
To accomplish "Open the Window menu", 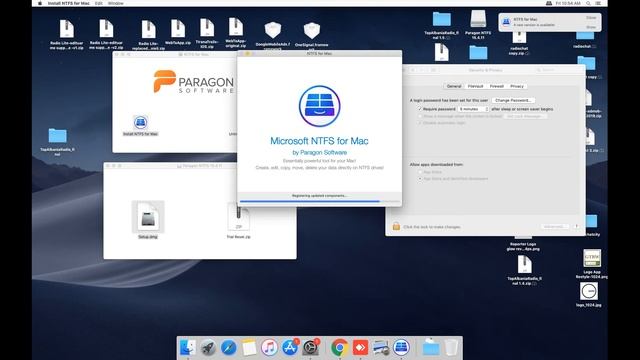I will point(116,3).
